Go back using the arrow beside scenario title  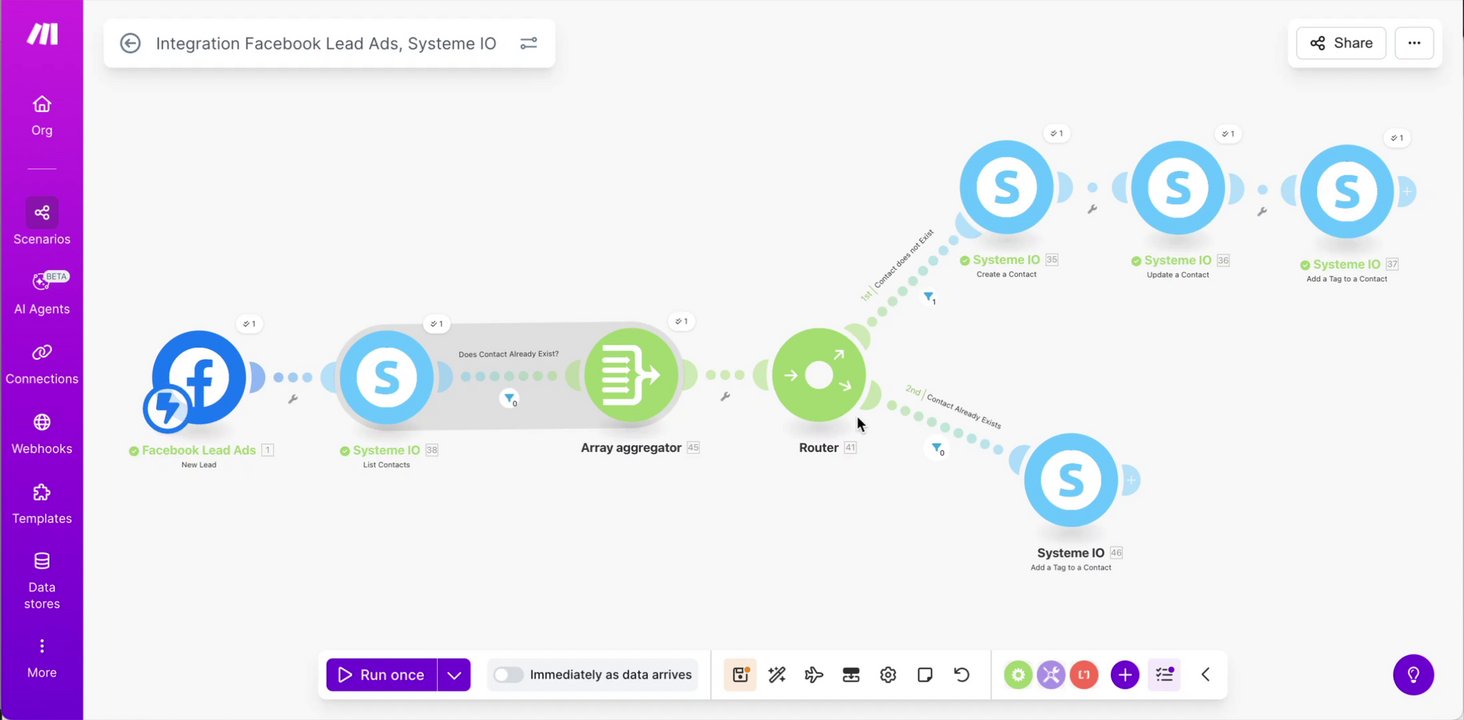point(130,43)
